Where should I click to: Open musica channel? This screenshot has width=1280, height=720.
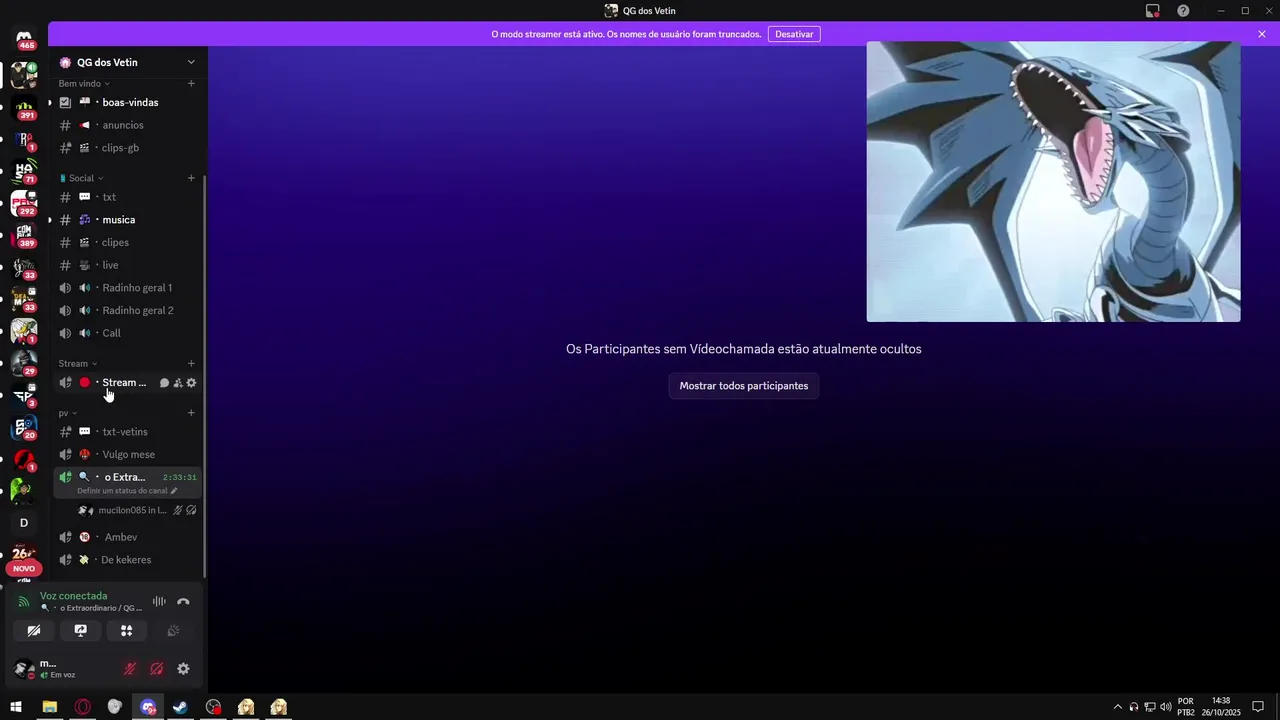(128, 220)
